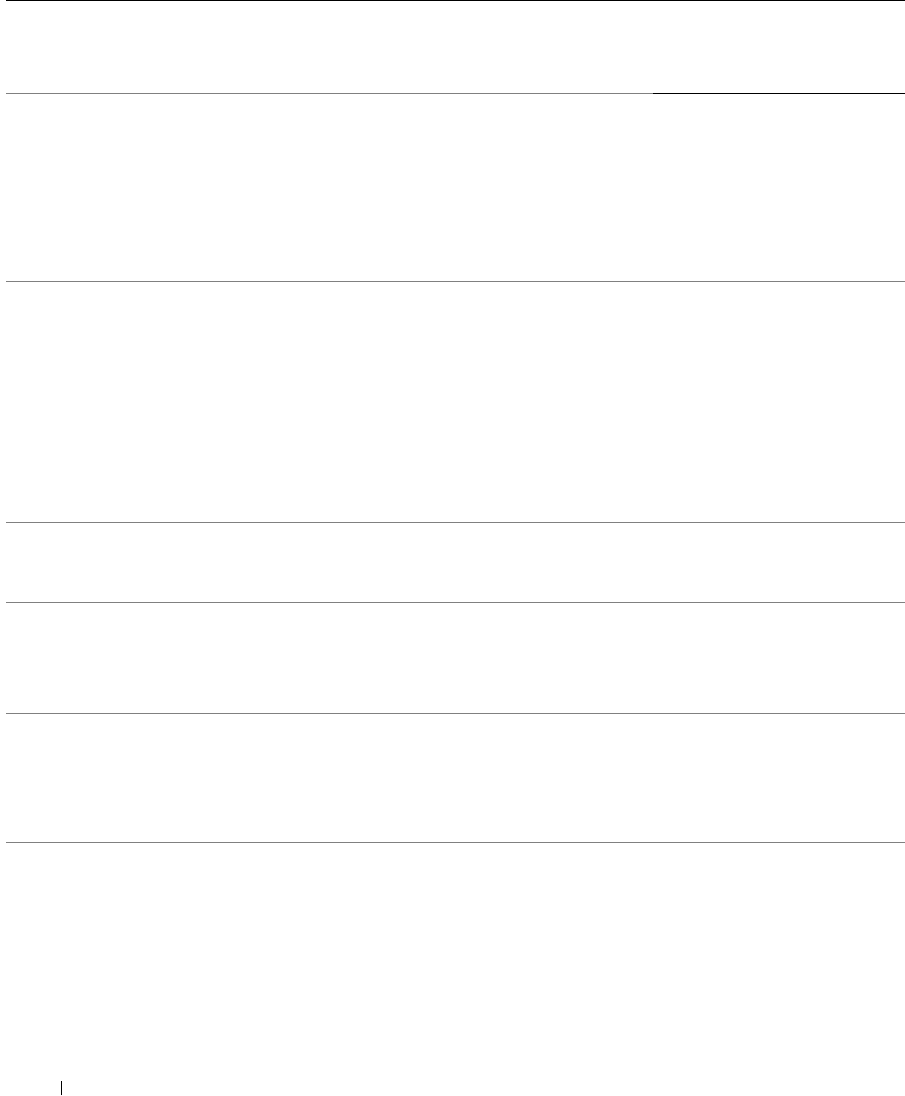Click the divider beneath the shortest empty row
This screenshot has width=905, height=1096.
pyautogui.click(x=452, y=602)
